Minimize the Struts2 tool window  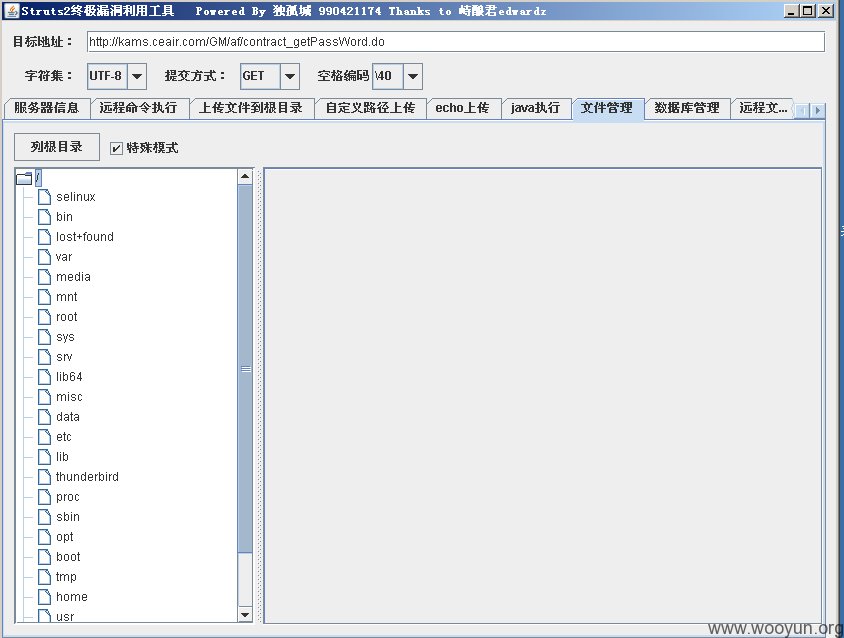(791, 10)
